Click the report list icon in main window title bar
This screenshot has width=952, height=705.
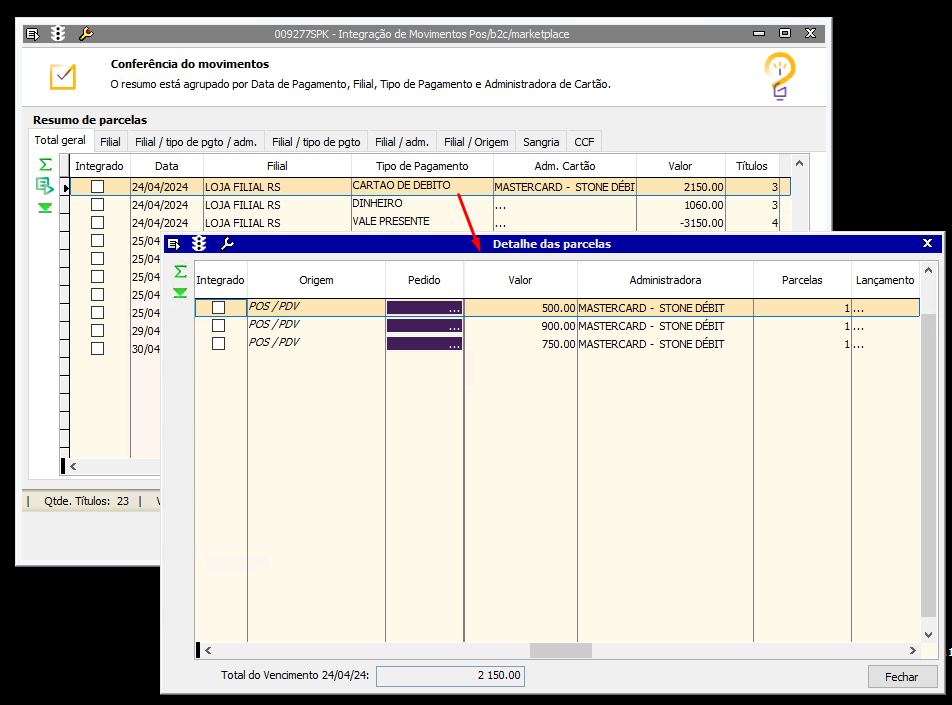coord(33,34)
